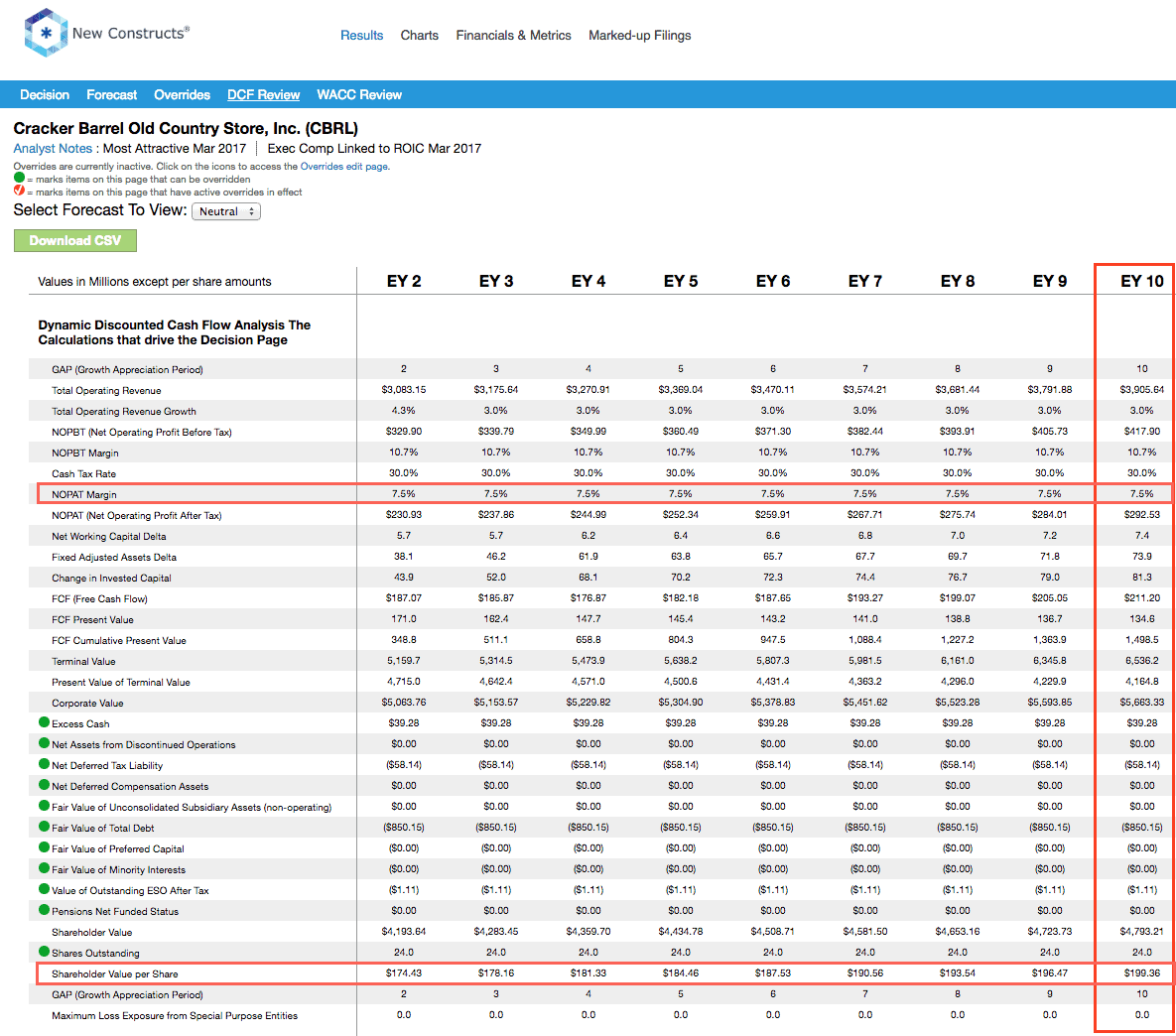Click EY 8 NOPAT value $275.74
Screen dimensions: 1176x1036
tap(957, 515)
